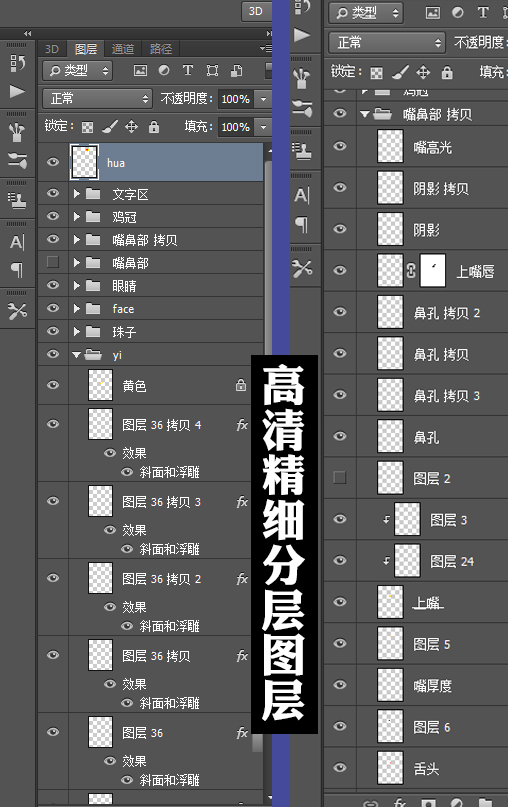Filter adjustment layers in left Layers panel
Viewport: 508px width, 807px height.
[x=164, y=70]
